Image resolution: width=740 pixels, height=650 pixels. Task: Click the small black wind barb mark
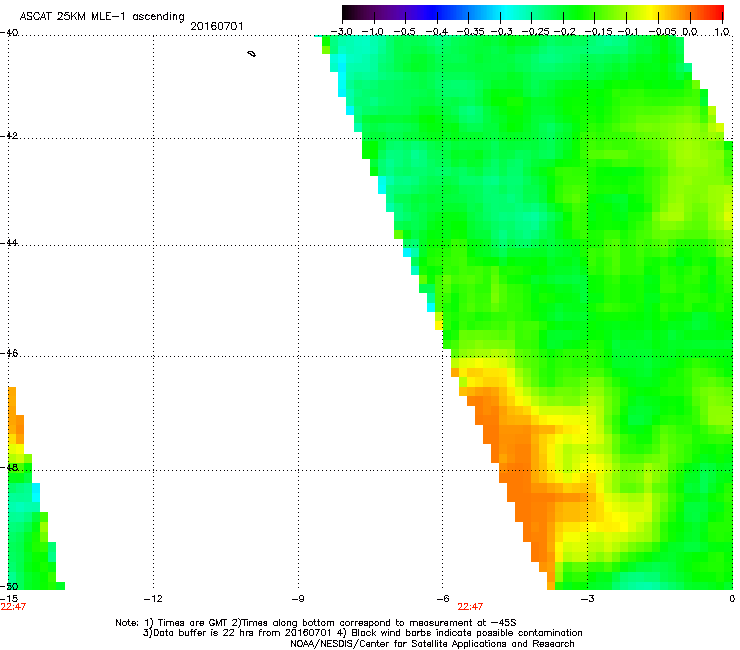(x=252, y=54)
